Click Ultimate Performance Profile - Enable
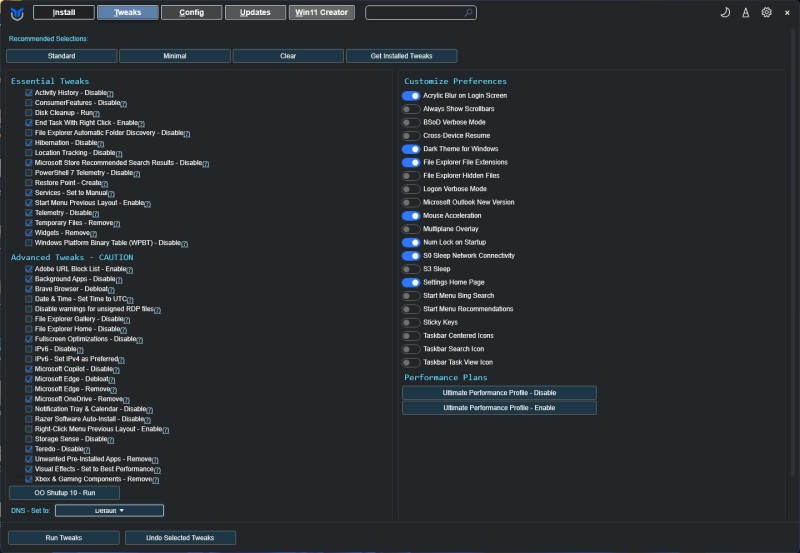 (x=499, y=408)
